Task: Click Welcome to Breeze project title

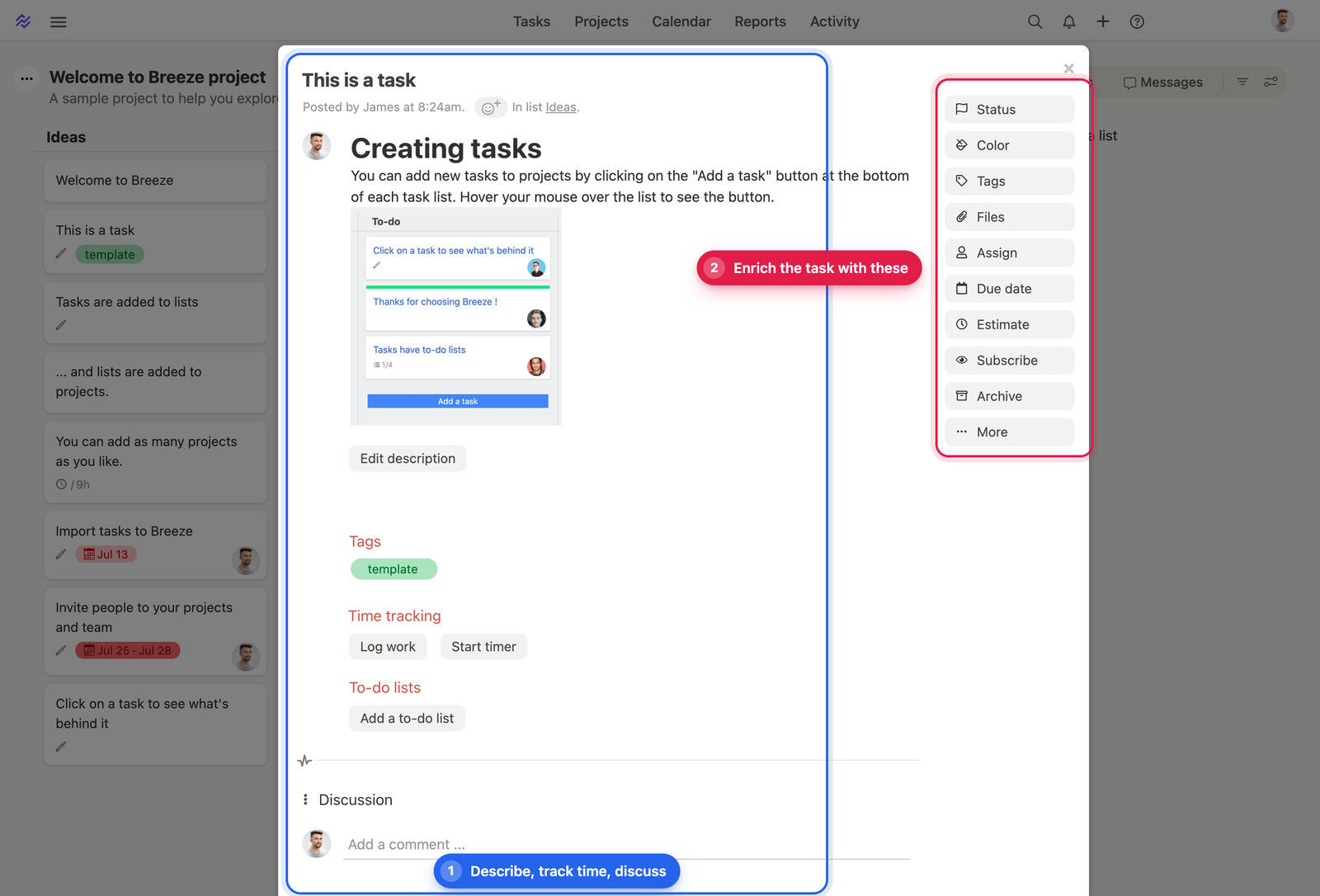Action: [x=158, y=77]
